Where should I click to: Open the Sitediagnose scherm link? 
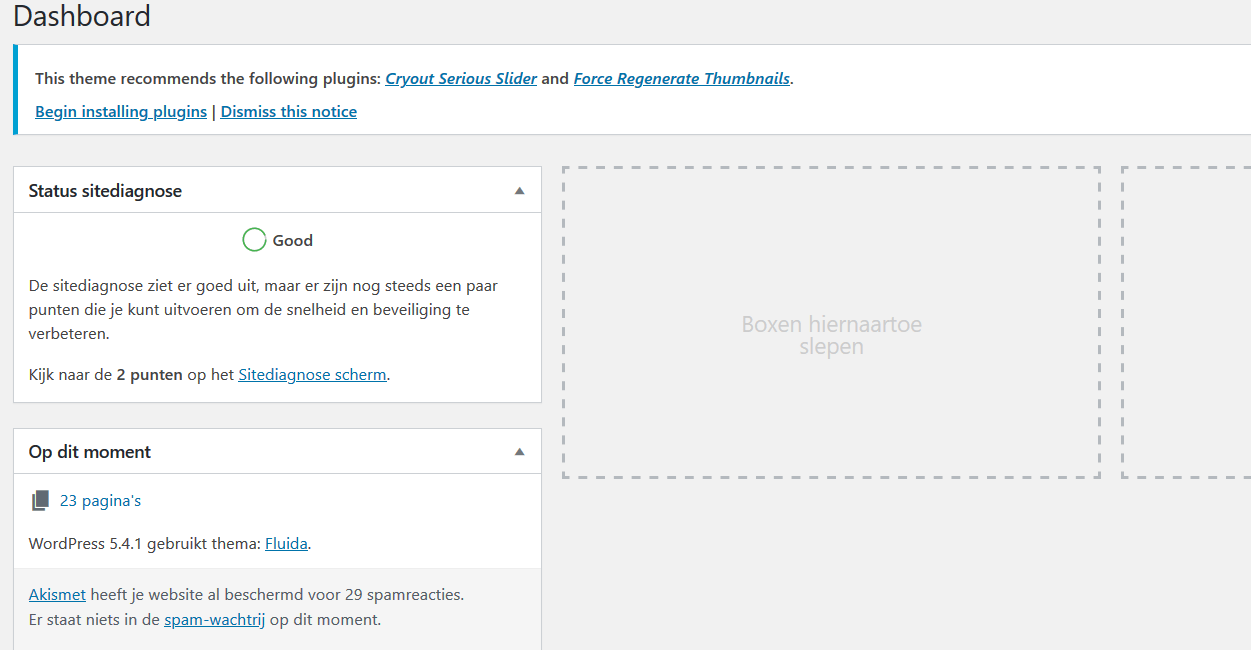312,375
